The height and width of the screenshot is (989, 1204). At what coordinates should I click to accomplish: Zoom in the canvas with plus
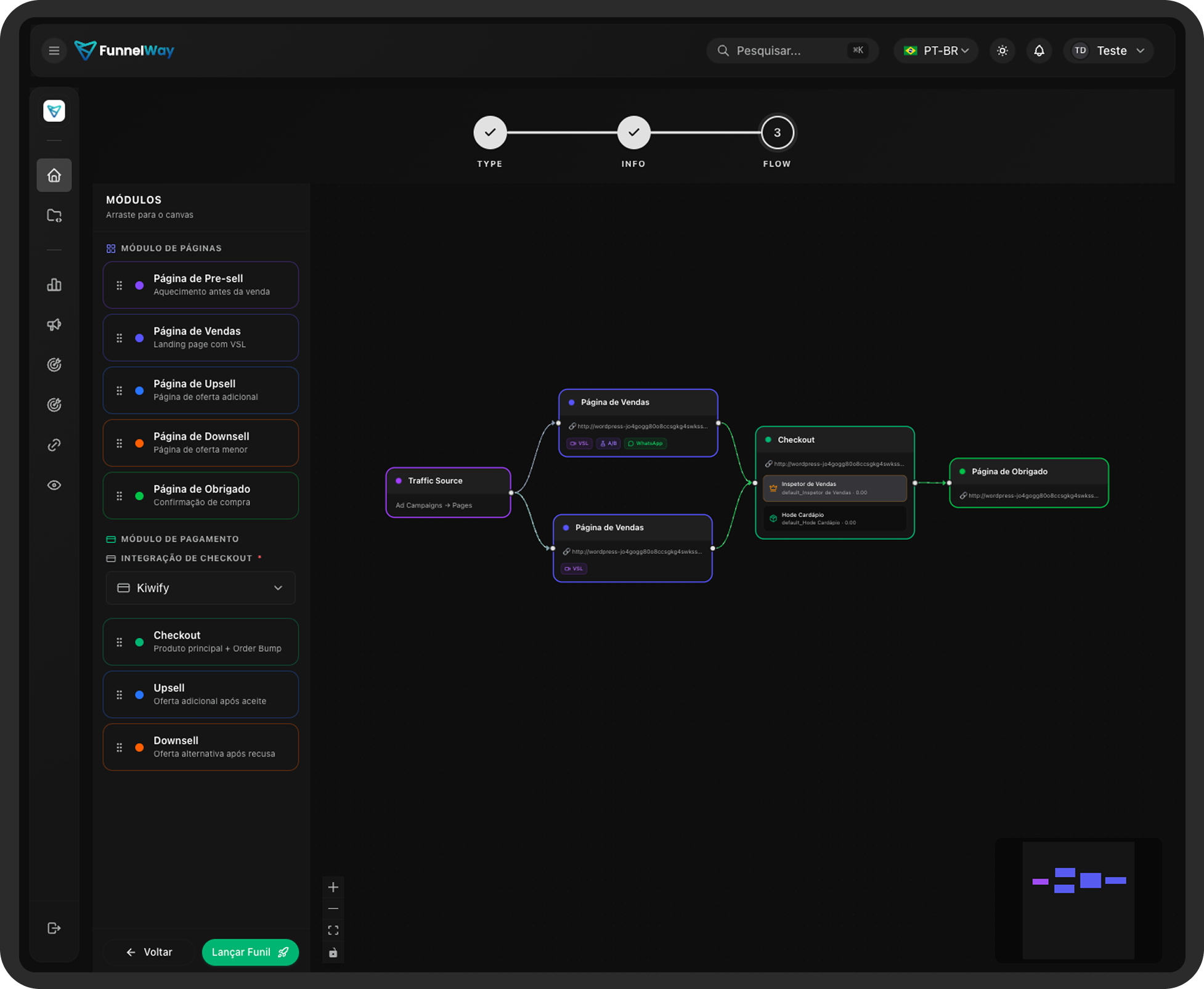(x=333, y=887)
